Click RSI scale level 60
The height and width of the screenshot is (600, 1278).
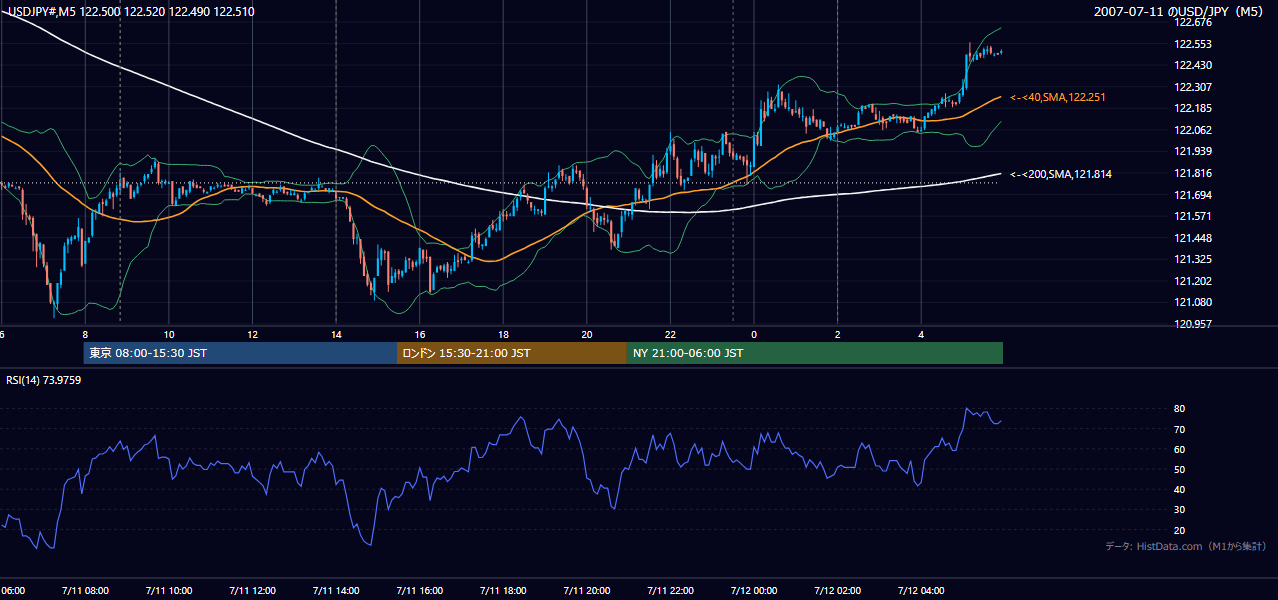1180,449
